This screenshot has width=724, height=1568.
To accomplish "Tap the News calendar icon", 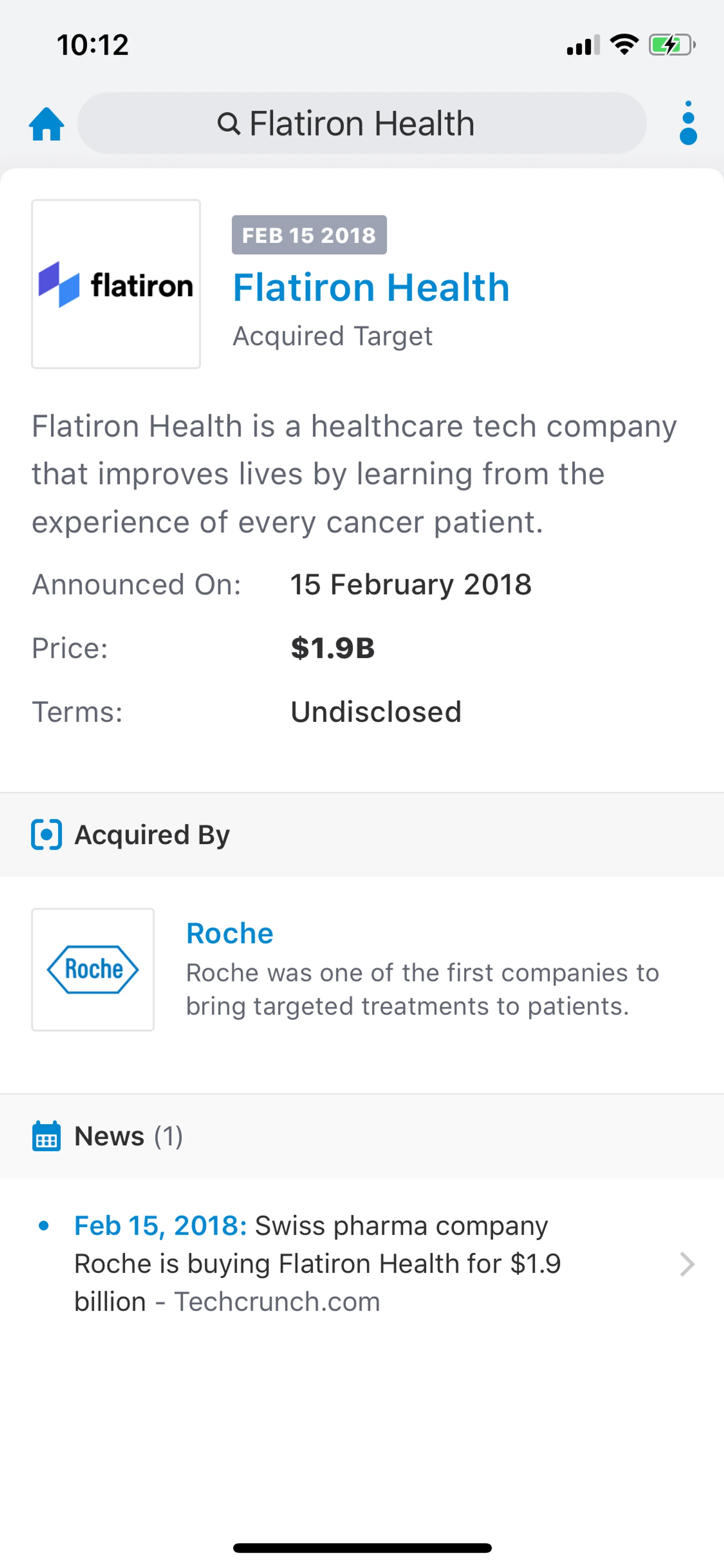I will pos(46,1136).
